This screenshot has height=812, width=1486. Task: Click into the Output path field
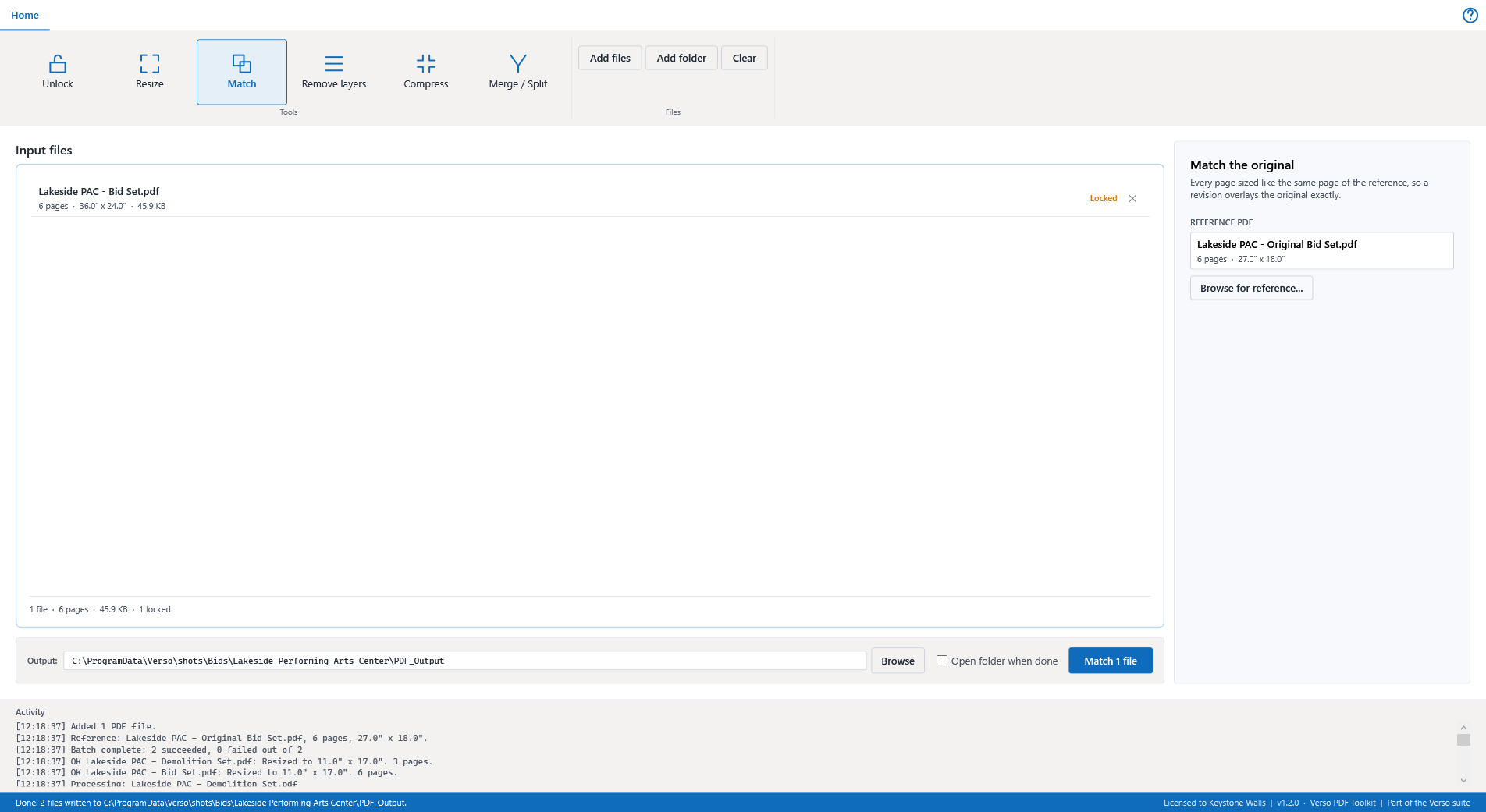coord(464,661)
